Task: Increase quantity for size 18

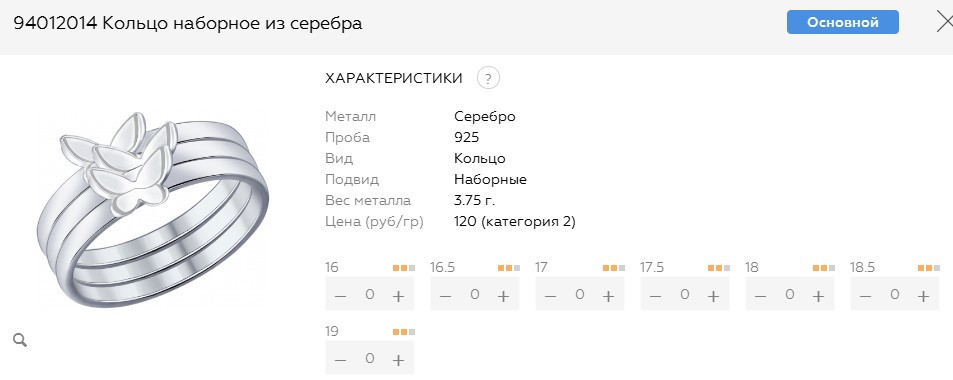Action: (819, 296)
